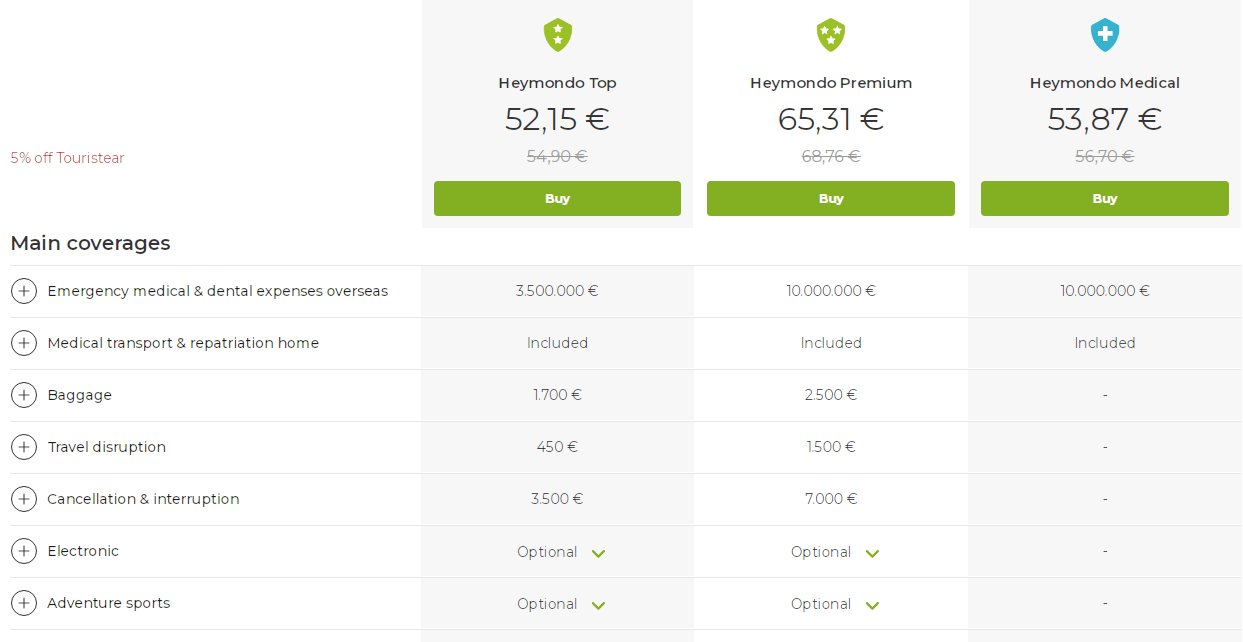Click the Main coverages heading
This screenshot has width=1243, height=642.
point(90,243)
